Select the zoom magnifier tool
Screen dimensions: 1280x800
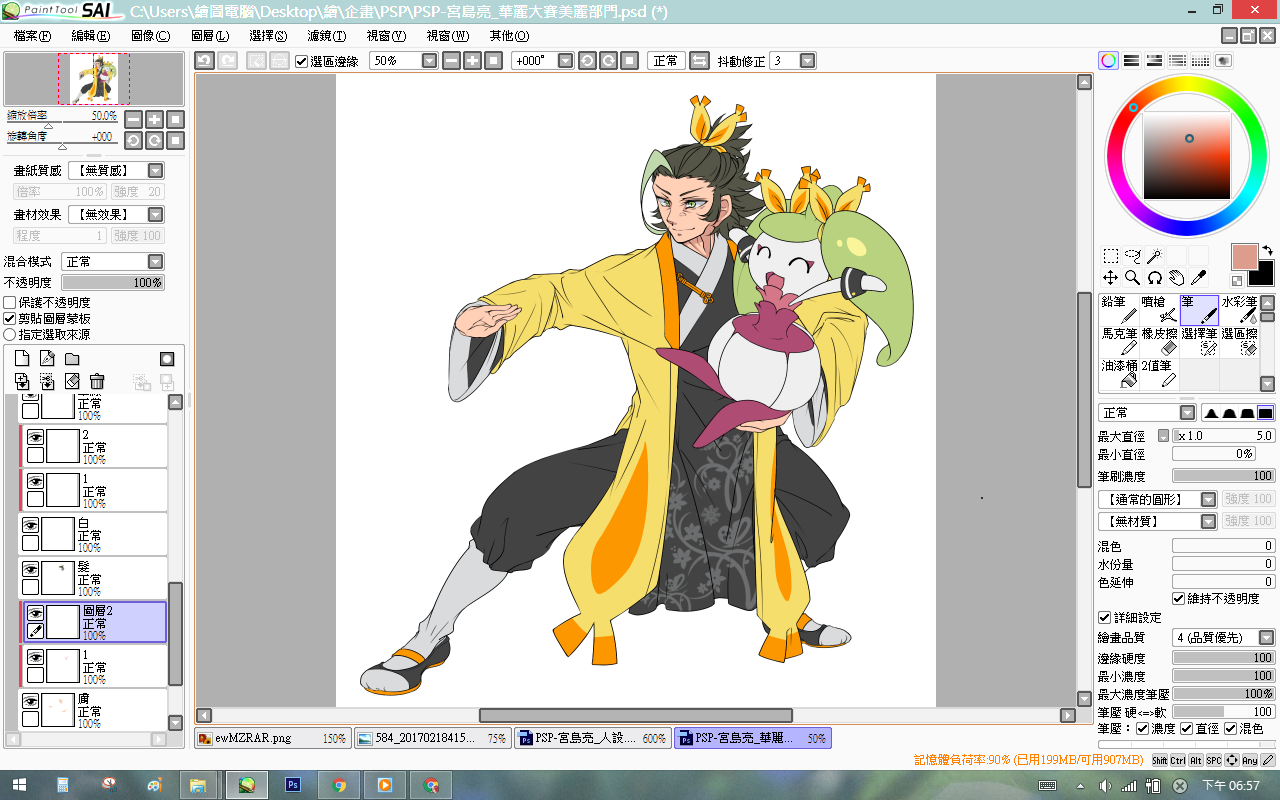1132,278
